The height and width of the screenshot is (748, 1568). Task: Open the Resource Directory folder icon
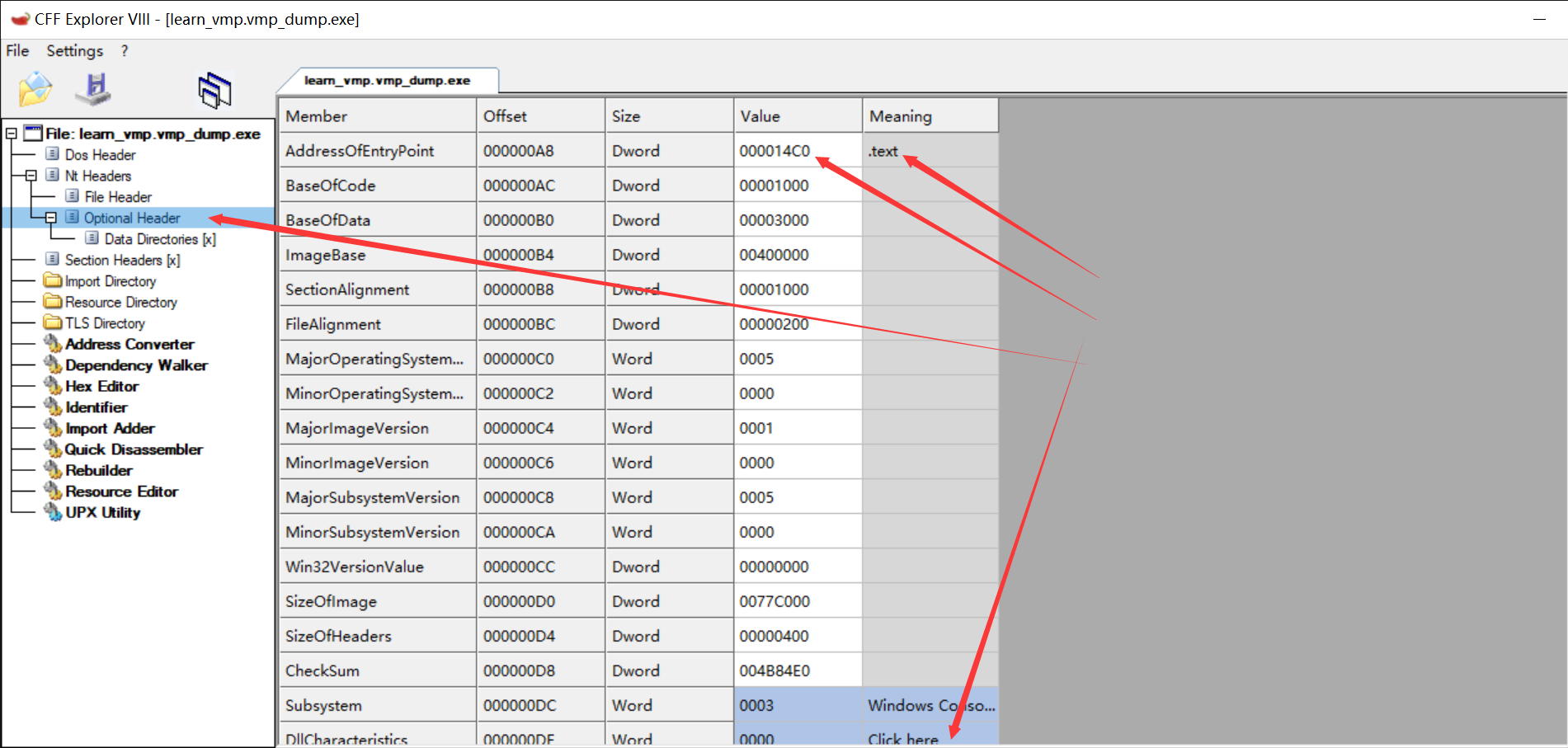tap(53, 302)
